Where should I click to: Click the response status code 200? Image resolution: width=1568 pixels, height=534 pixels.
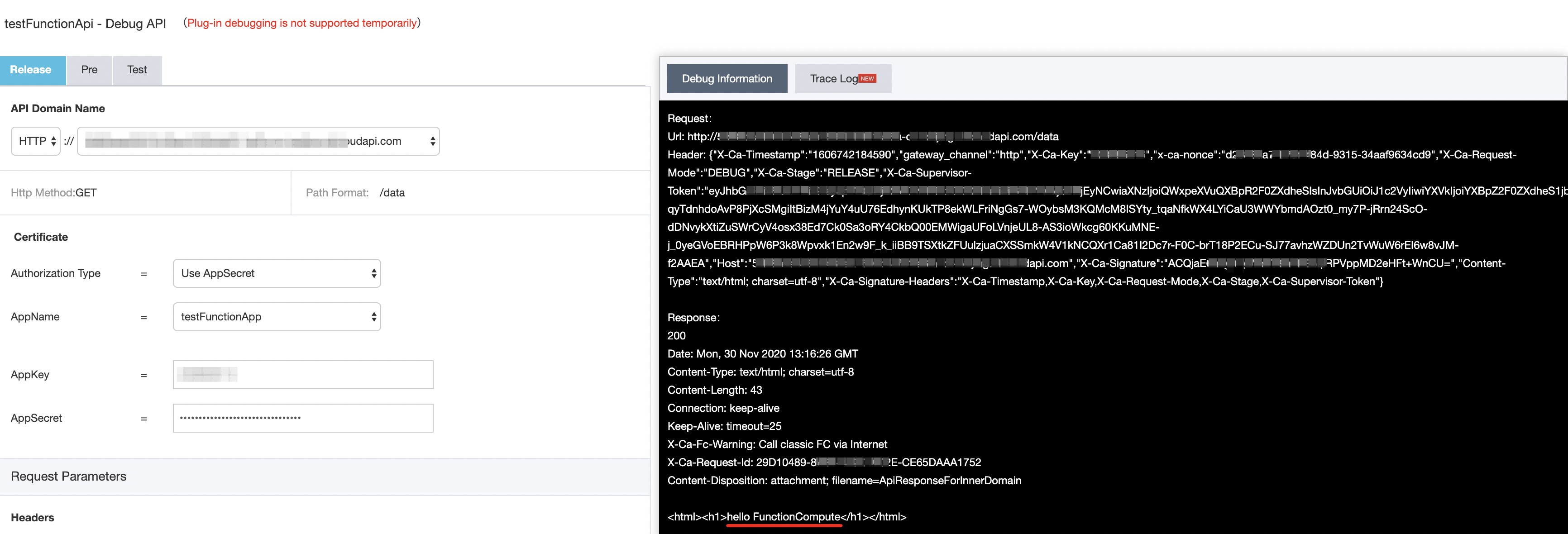pyautogui.click(x=676, y=336)
